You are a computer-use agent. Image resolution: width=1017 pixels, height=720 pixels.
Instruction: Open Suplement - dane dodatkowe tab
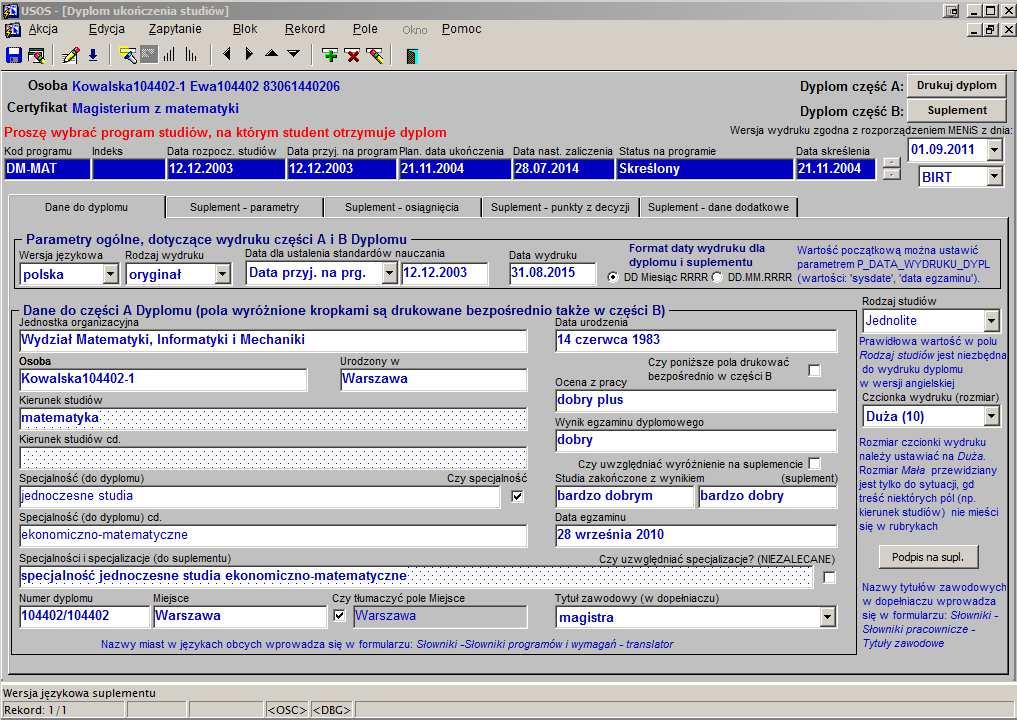(x=718, y=208)
